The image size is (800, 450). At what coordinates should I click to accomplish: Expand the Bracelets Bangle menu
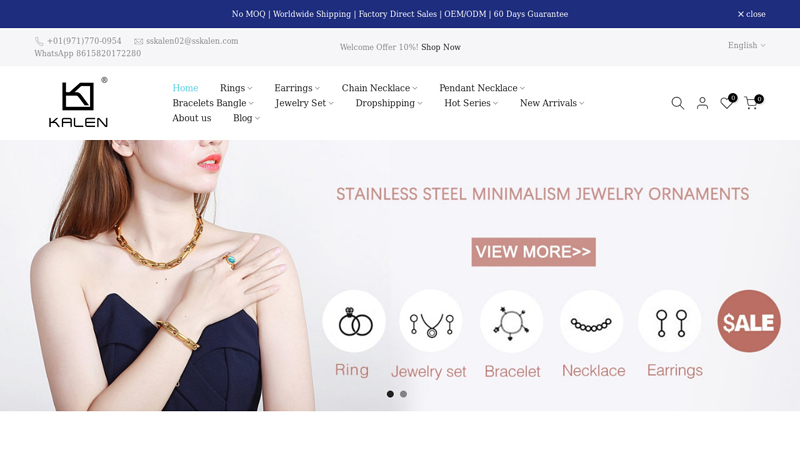coord(213,103)
